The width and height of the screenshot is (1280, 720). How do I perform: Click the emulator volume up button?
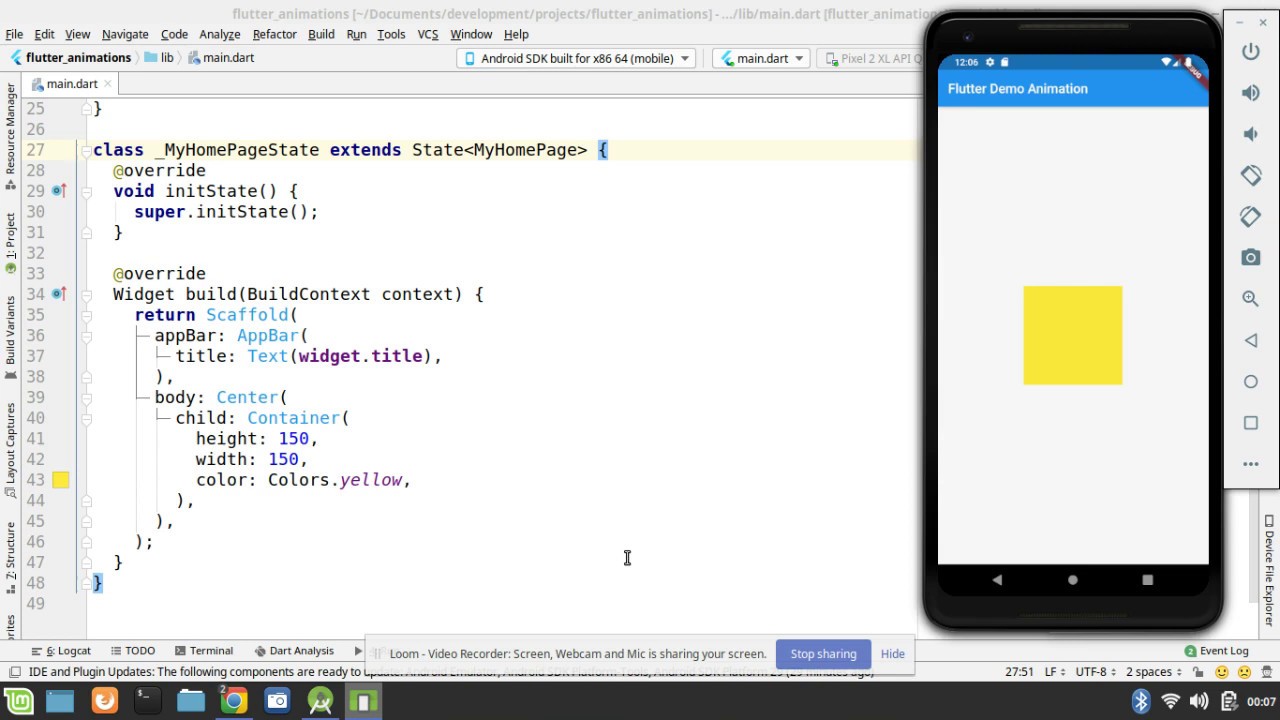(1250, 93)
